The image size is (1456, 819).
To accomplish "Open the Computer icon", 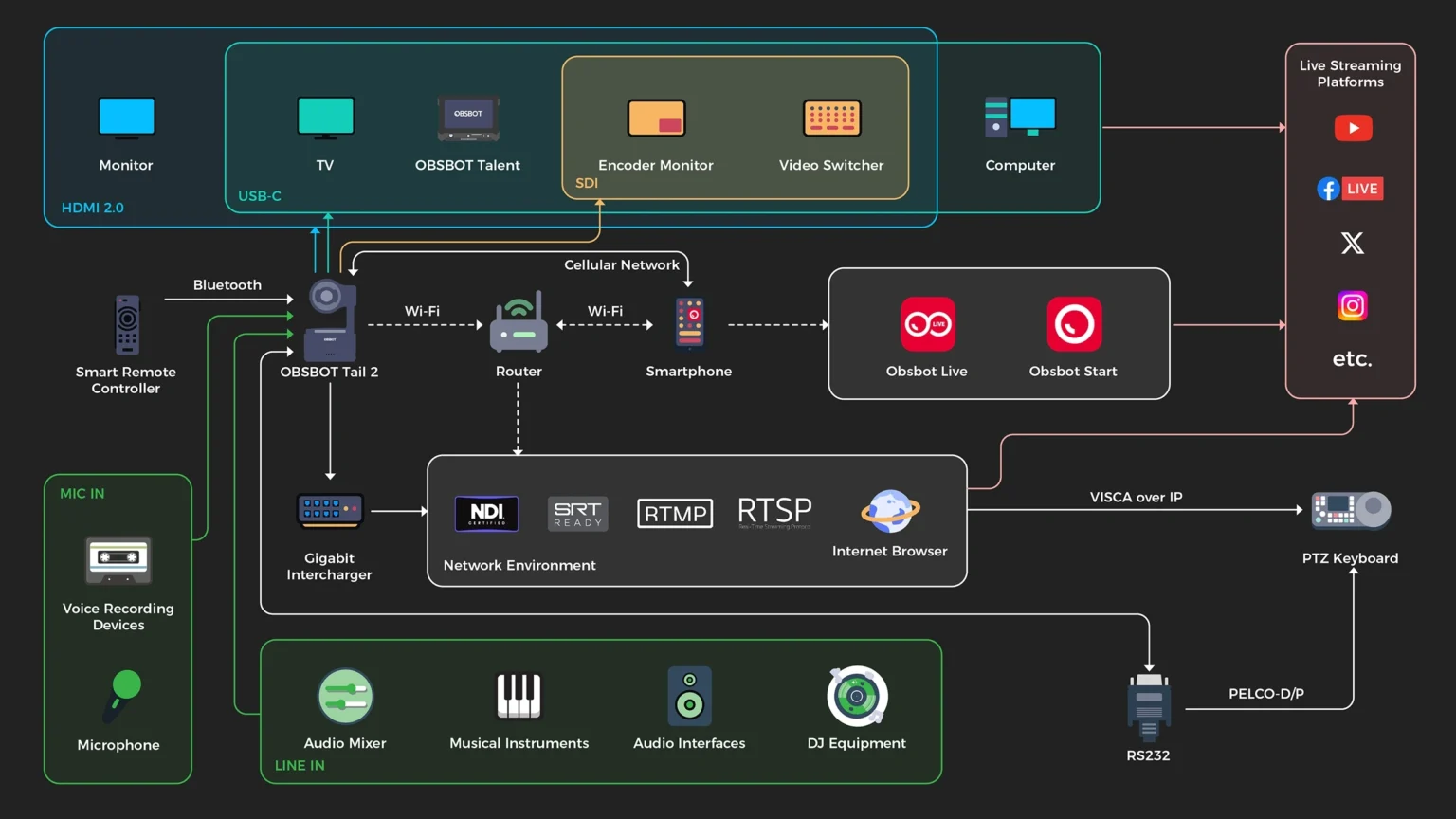I will pyautogui.click(x=1020, y=118).
